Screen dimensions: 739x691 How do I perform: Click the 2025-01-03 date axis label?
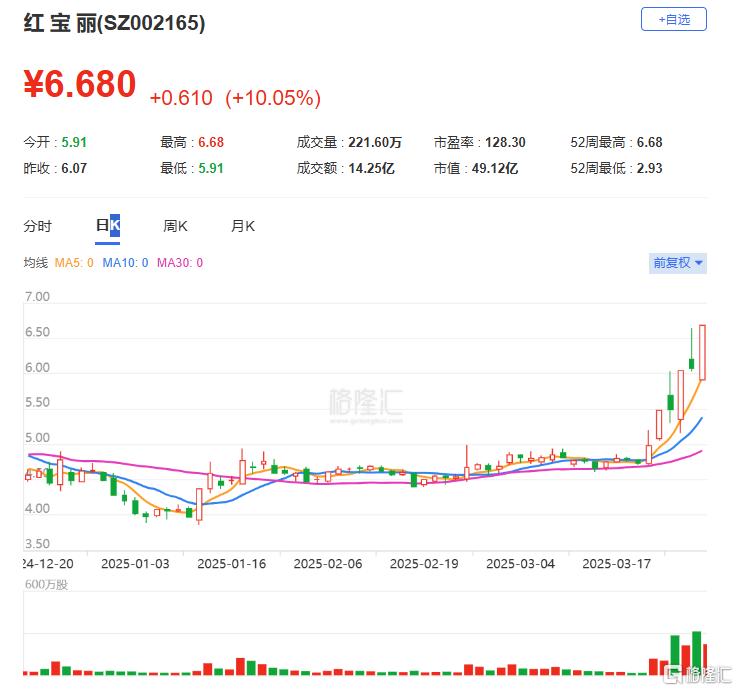(135, 564)
